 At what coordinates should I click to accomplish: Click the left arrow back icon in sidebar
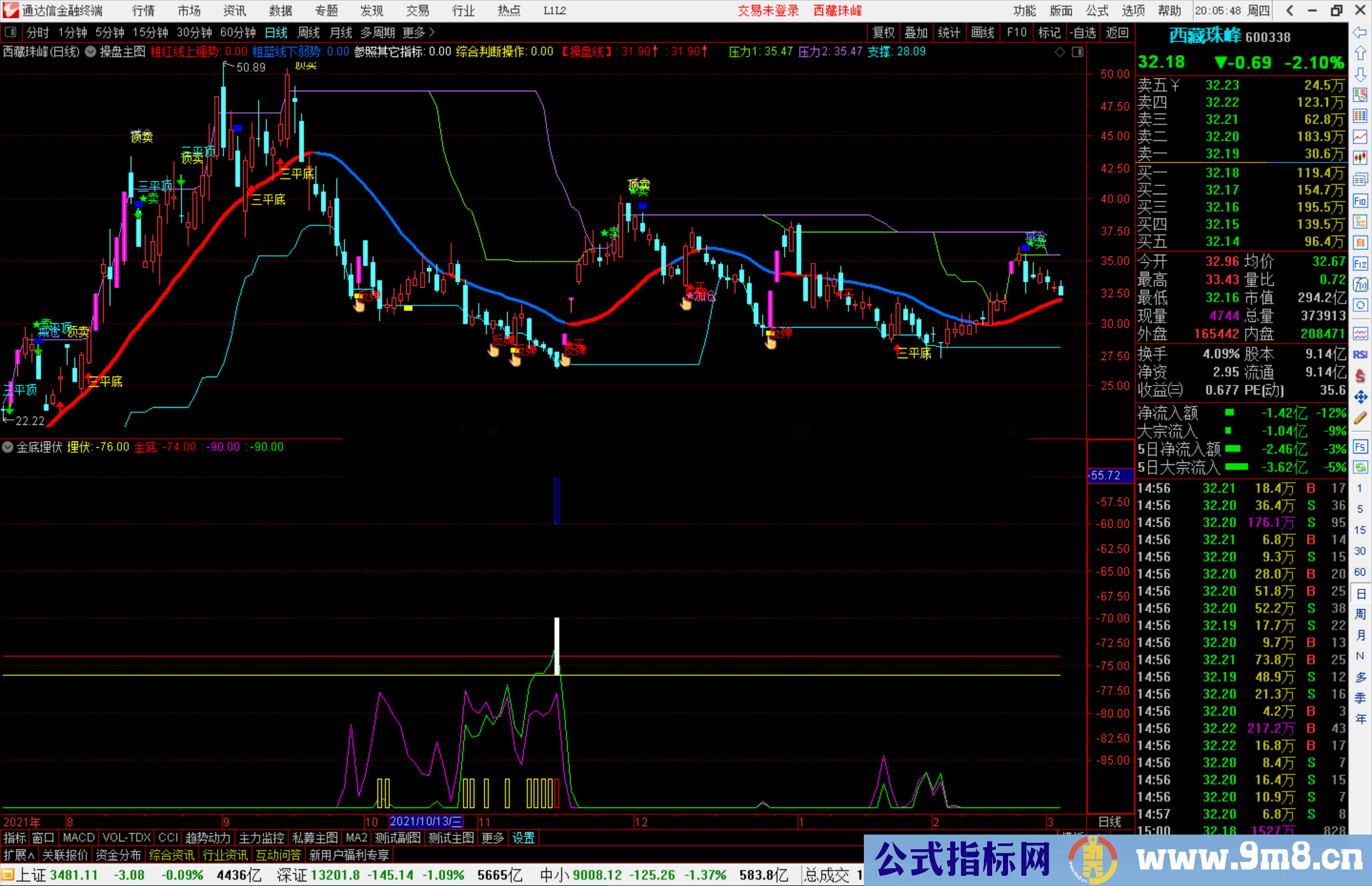[x=1360, y=32]
